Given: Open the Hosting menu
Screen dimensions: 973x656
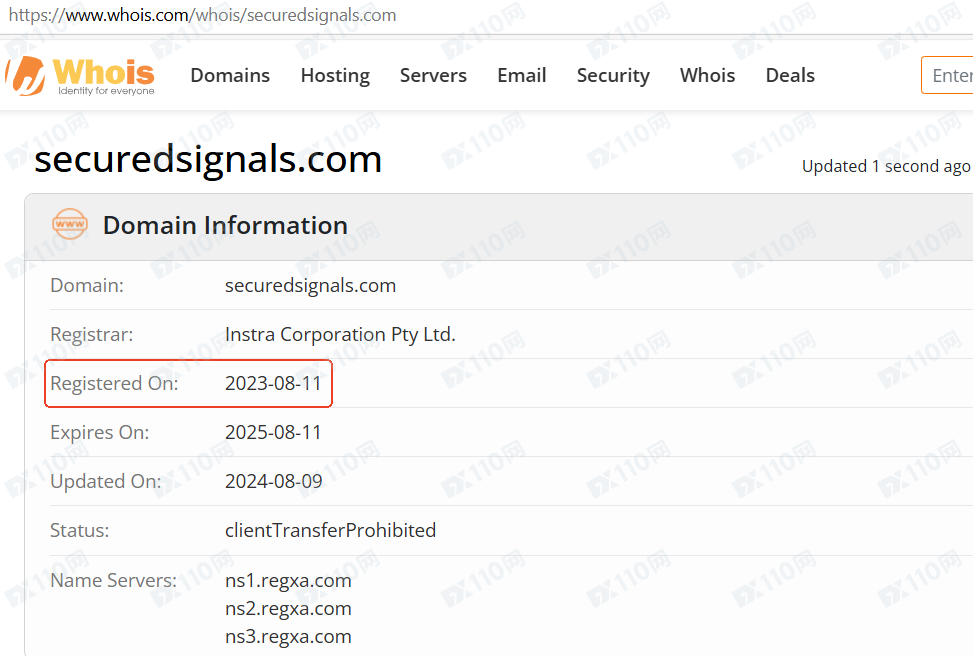Looking at the screenshot, I should 335,75.
